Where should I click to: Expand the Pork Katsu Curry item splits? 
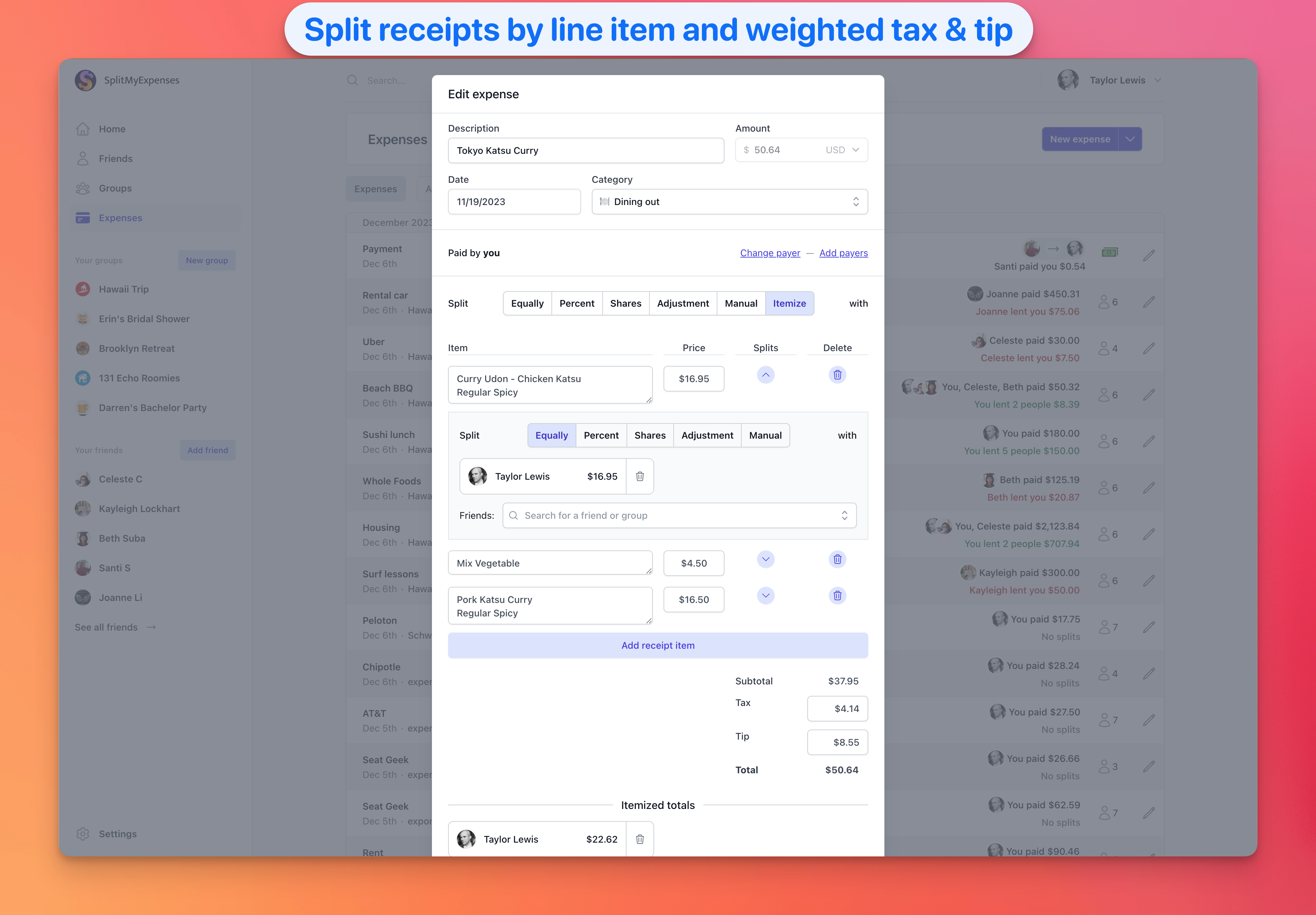[x=766, y=596]
